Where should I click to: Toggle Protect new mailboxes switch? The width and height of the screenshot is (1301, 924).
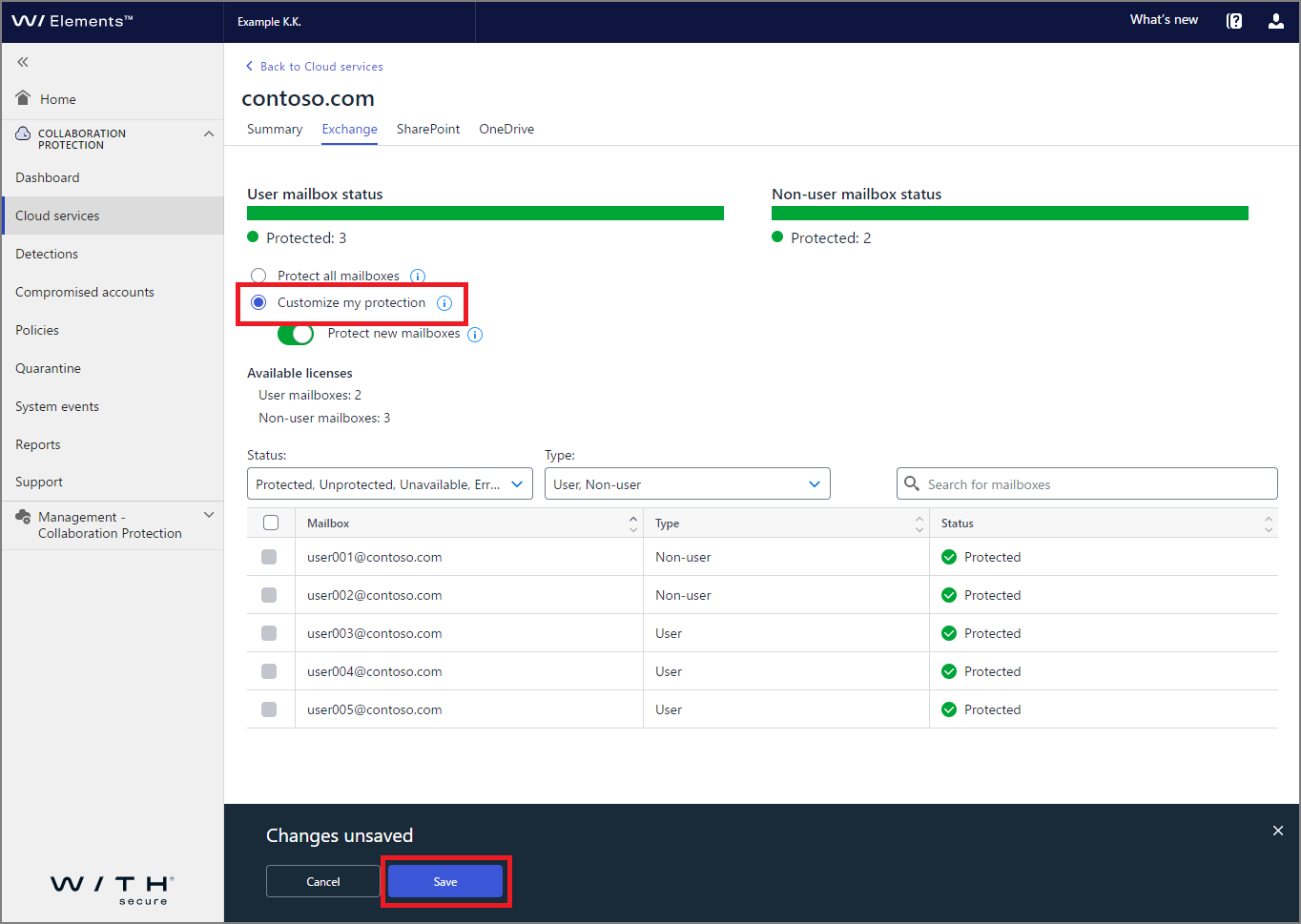point(296,334)
